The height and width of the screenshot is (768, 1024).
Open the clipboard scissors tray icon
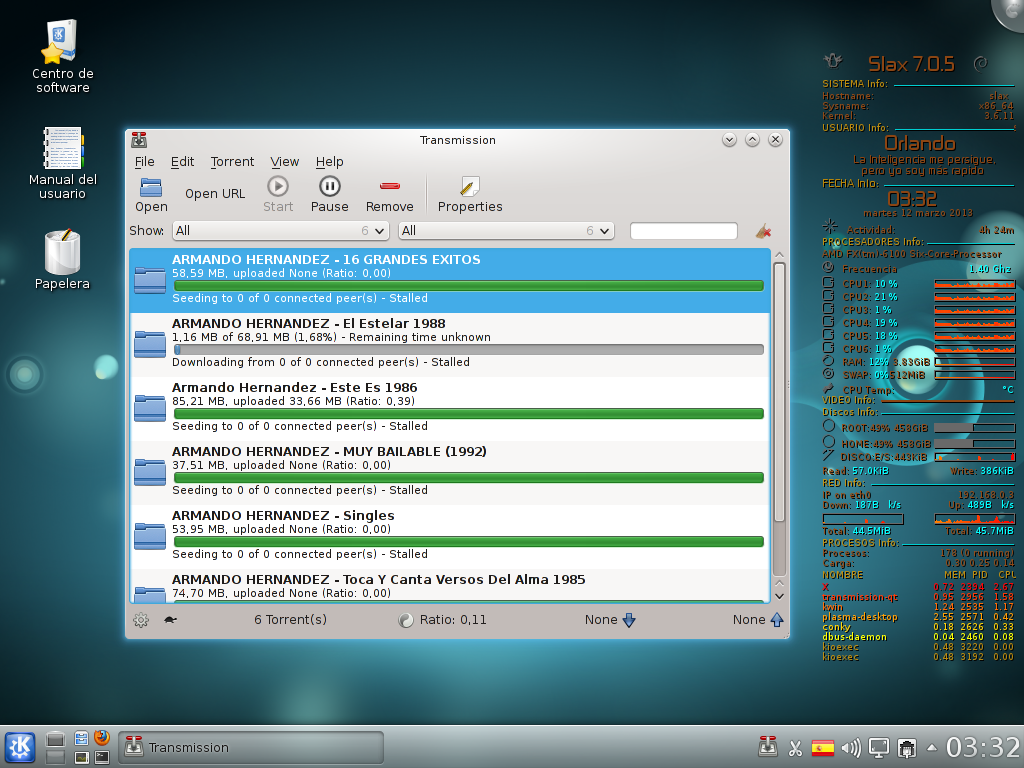point(795,748)
